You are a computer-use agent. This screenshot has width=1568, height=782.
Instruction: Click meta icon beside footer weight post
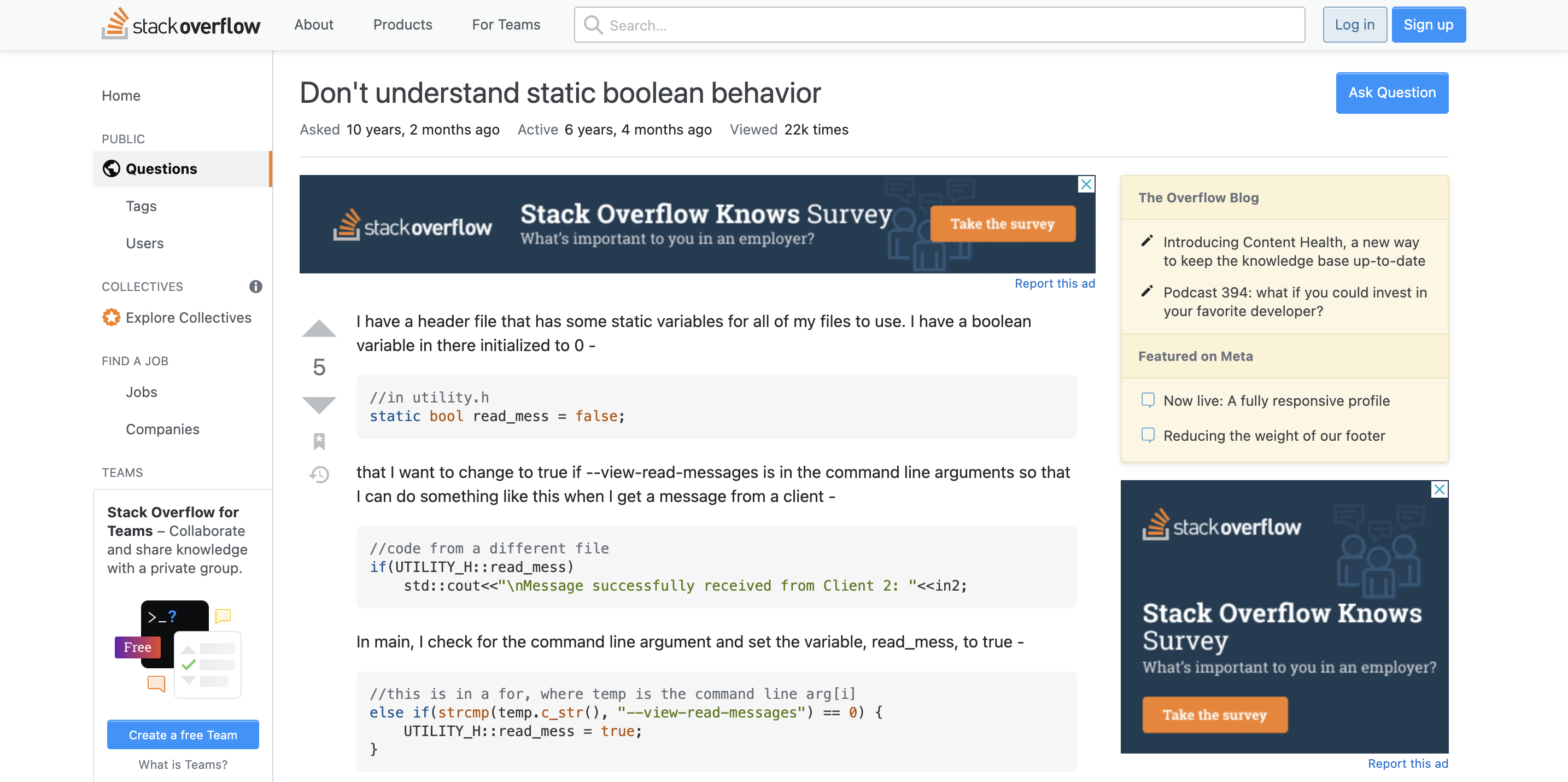click(x=1148, y=435)
